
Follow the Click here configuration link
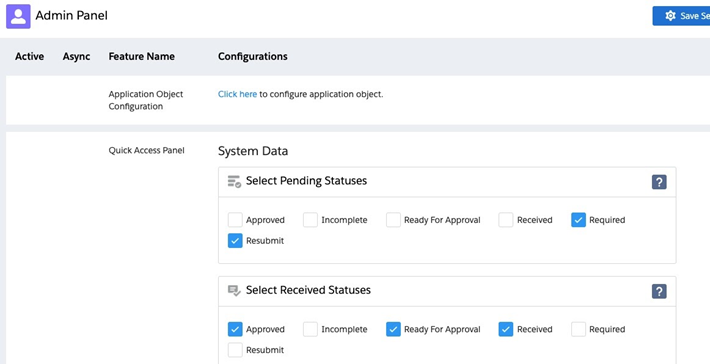pyautogui.click(x=237, y=94)
